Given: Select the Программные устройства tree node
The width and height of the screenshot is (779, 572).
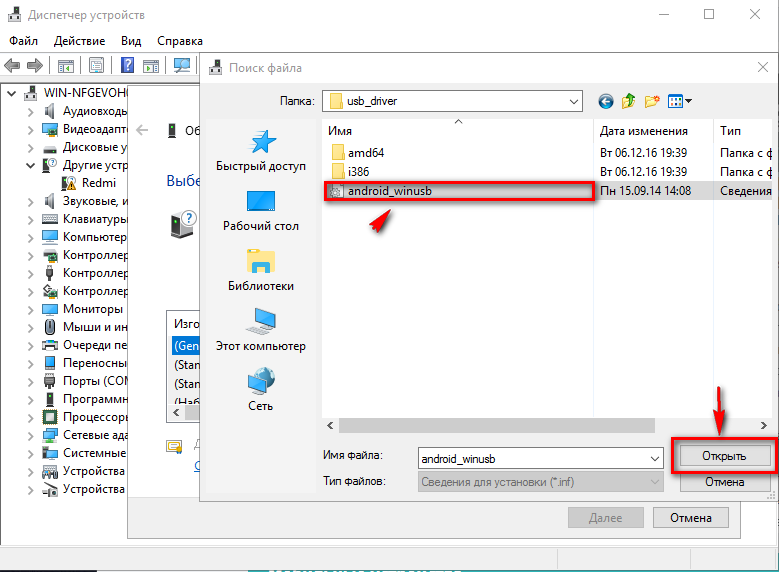Looking at the screenshot, I should (x=94, y=399).
